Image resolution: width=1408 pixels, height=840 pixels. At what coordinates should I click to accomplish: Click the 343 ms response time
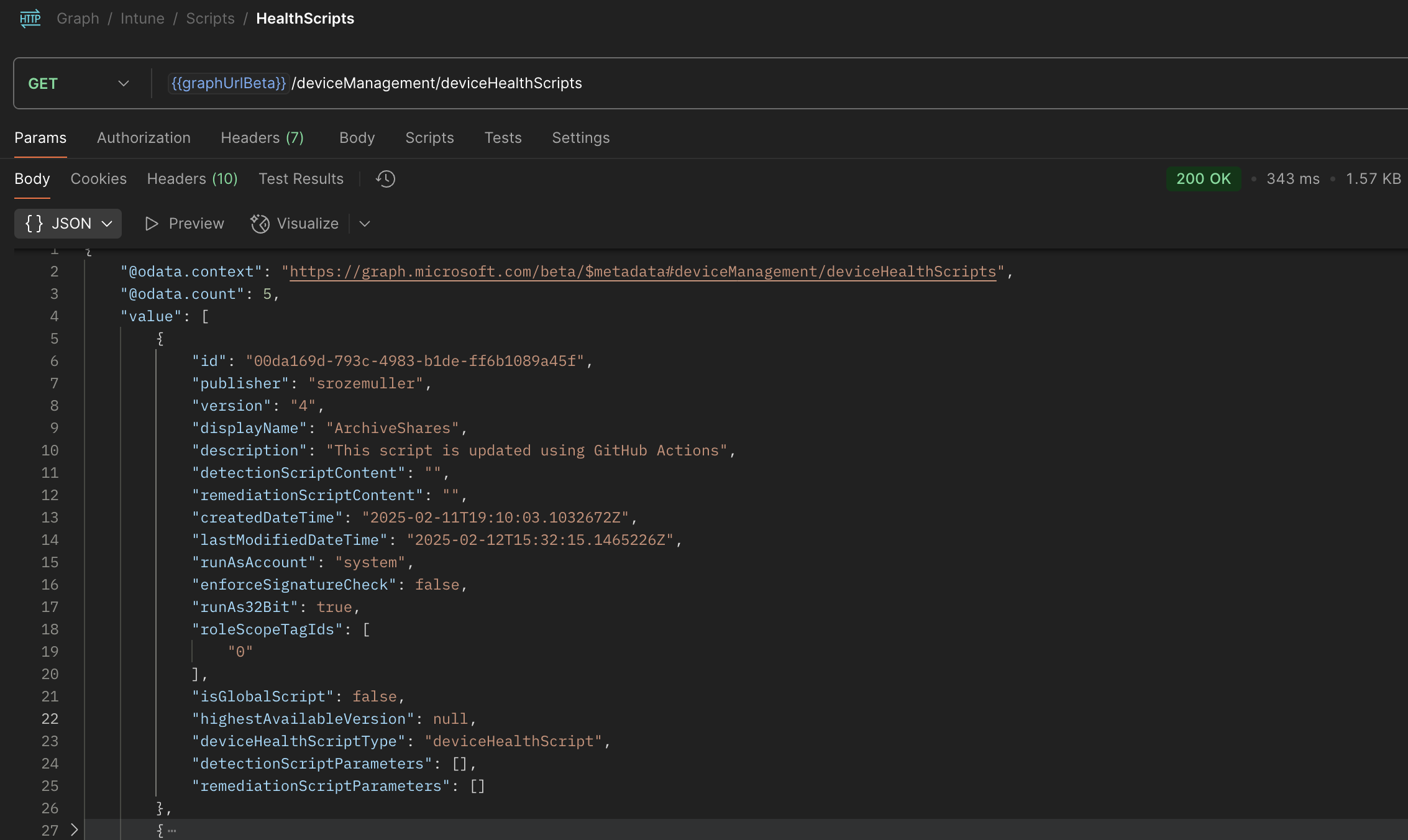click(x=1292, y=179)
